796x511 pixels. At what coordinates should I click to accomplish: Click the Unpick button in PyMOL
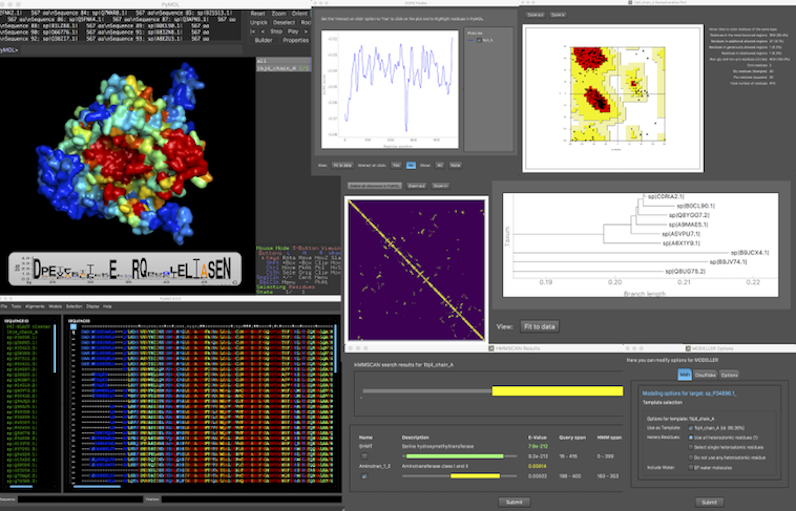coord(258,22)
